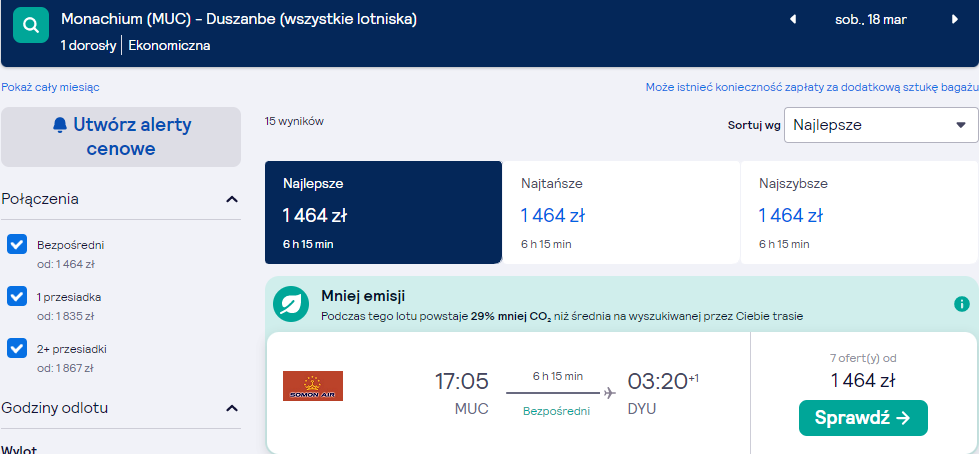This screenshot has width=979, height=454.
Task: Click the DYU arrival airport code
Action: click(642, 410)
